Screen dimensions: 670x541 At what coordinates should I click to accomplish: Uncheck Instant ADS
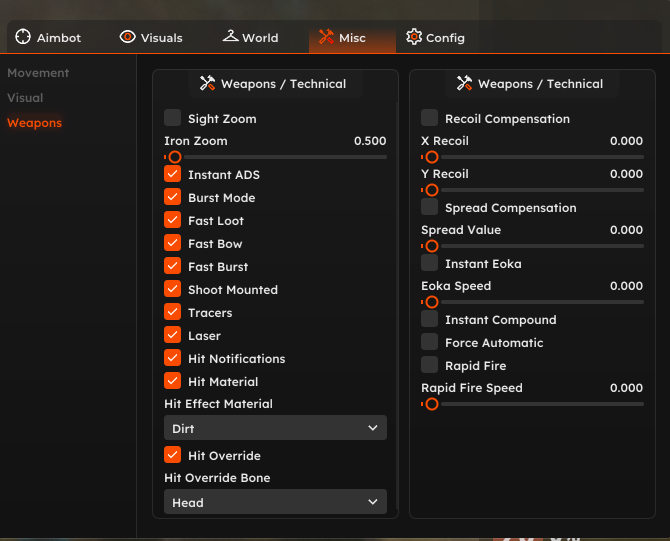[173, 174]
